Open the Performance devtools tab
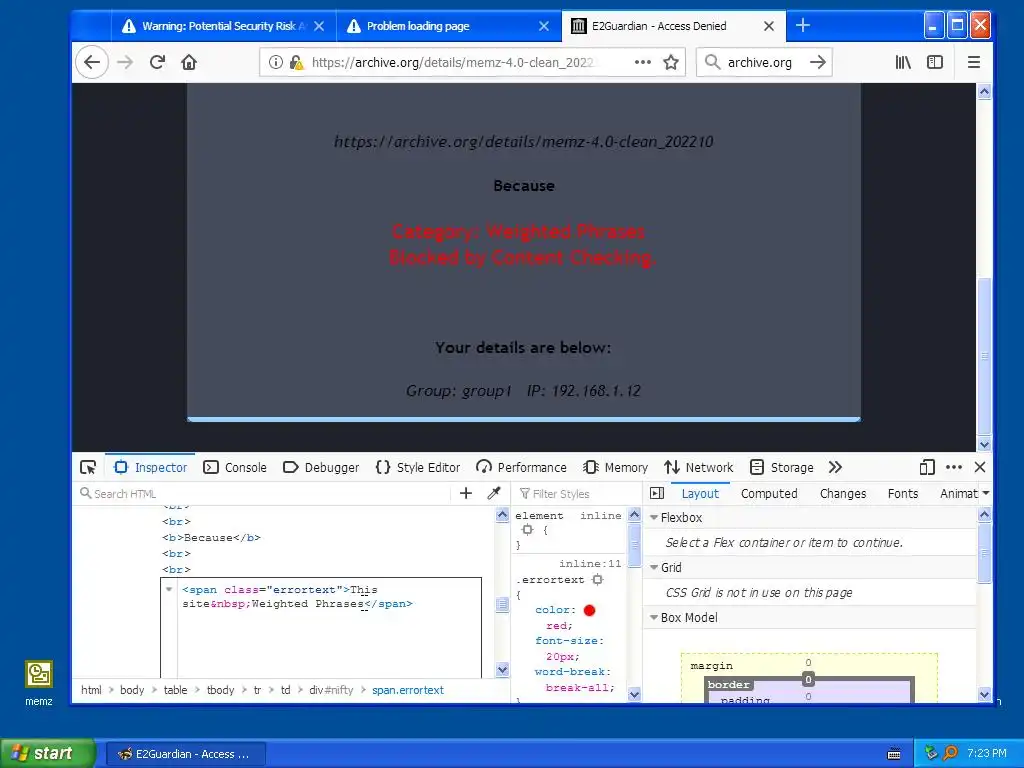 pyautogui.click(x=521, y=468)
